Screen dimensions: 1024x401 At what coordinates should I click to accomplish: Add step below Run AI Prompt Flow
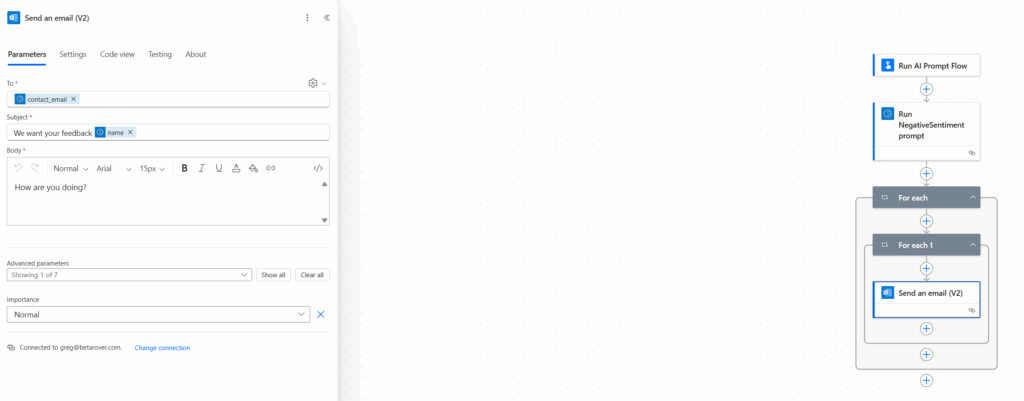click(x=926, y=89)
